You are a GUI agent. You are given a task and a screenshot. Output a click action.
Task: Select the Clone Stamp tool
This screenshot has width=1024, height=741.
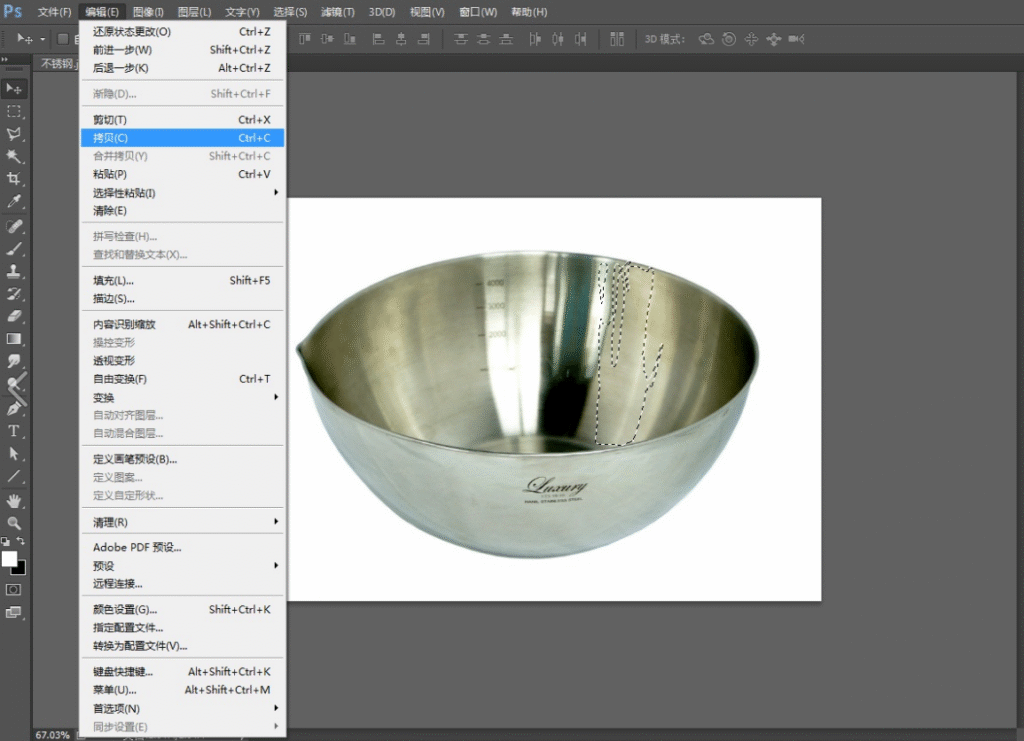pyautogui.click(x=14, y=271)
